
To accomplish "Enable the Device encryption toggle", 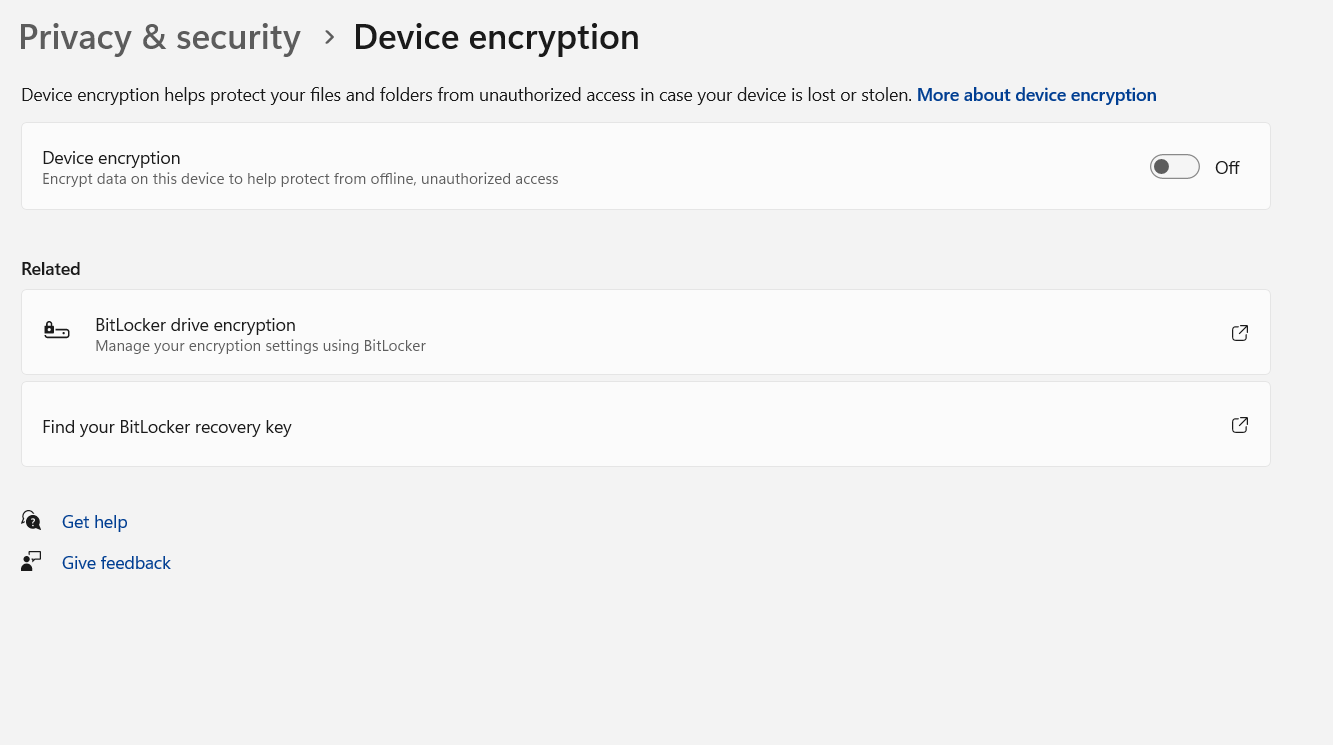I will click(x=1174, y=166).
